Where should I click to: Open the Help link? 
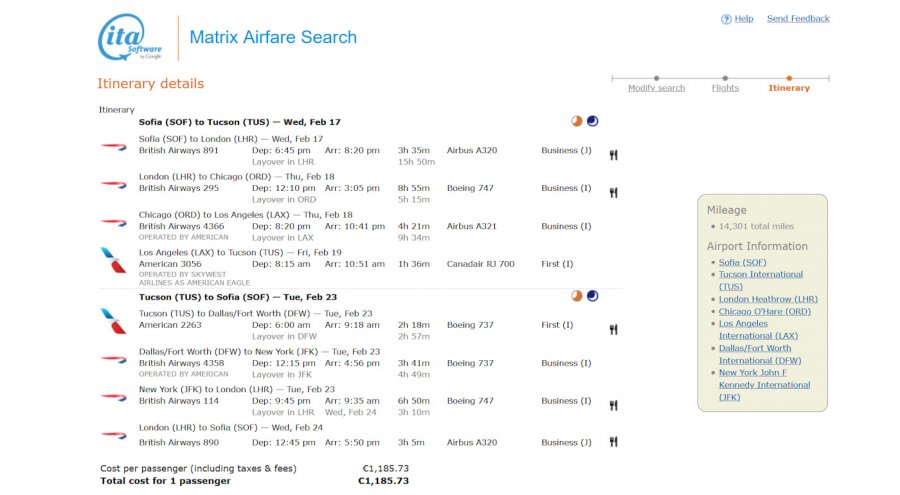click(743, 19)
